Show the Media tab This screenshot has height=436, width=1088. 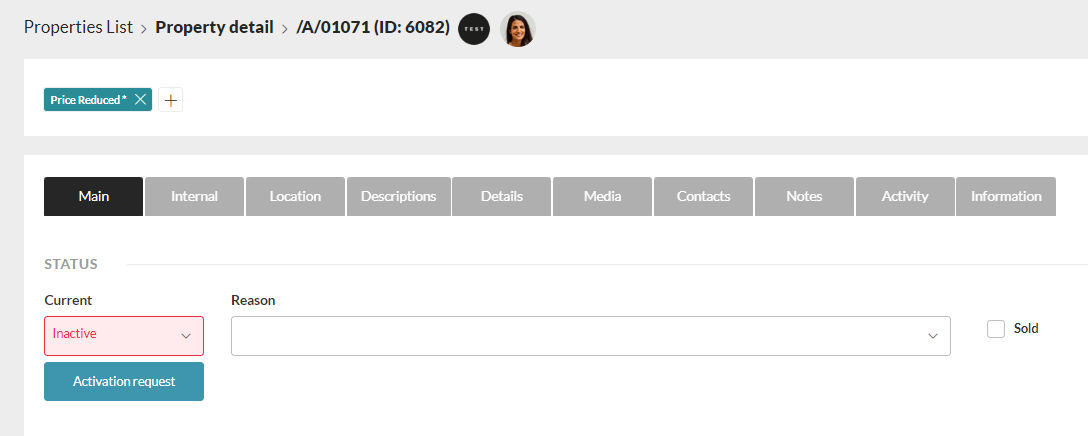coord(603,196)
